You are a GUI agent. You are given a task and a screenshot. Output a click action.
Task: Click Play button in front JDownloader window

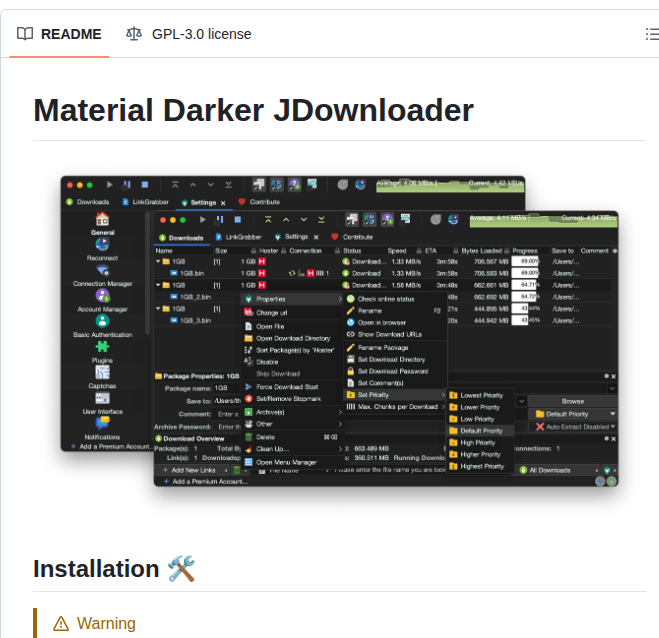203,219
